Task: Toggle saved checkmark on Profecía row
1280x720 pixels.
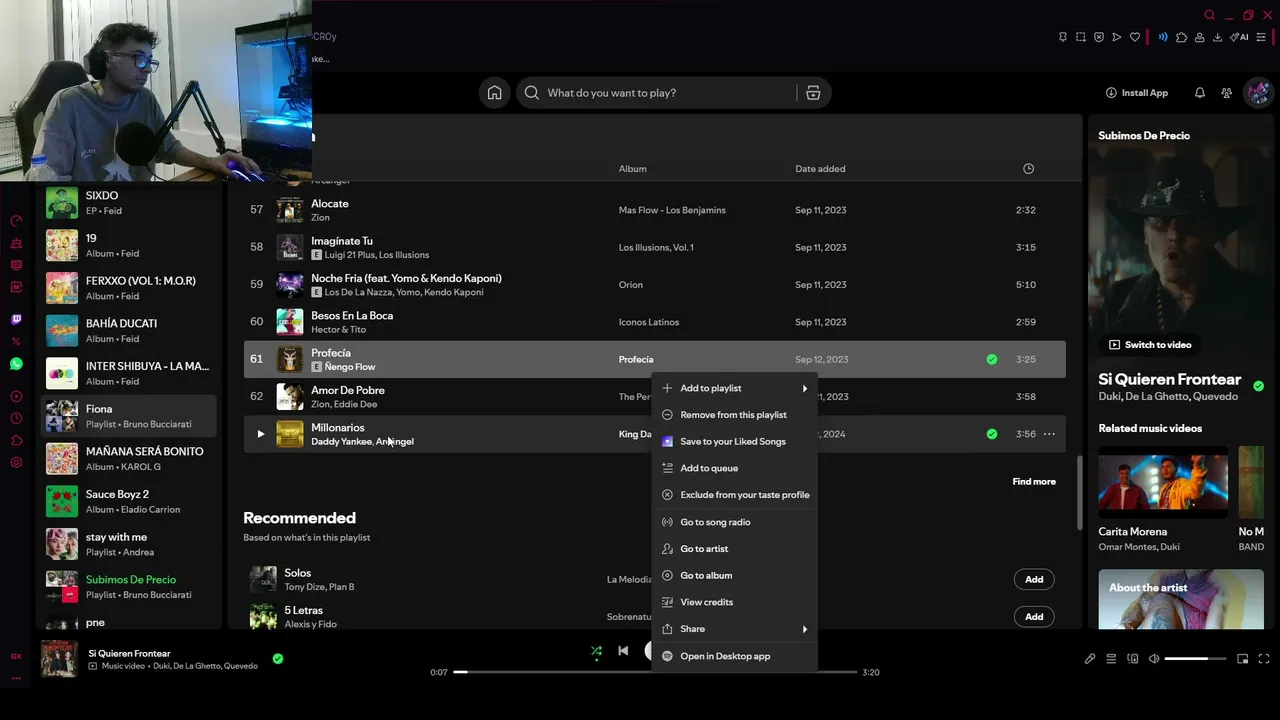Action: [992, 359]
